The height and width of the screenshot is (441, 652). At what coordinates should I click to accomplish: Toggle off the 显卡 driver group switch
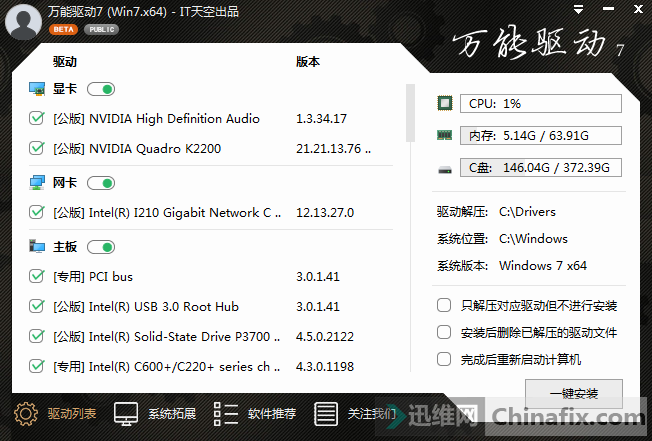pyautogui.click(x=101, y=89)
